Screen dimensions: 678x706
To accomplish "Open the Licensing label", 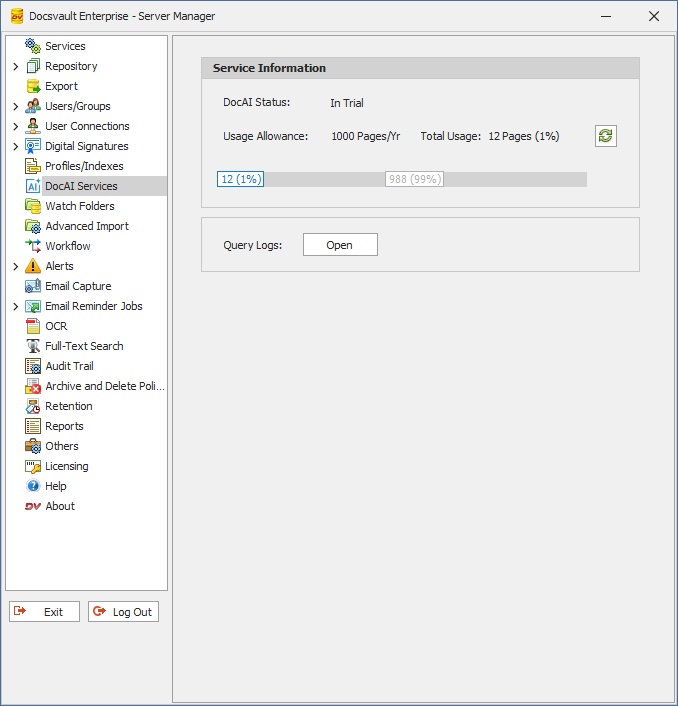I will pyautogui.click(x=67, y=466).
